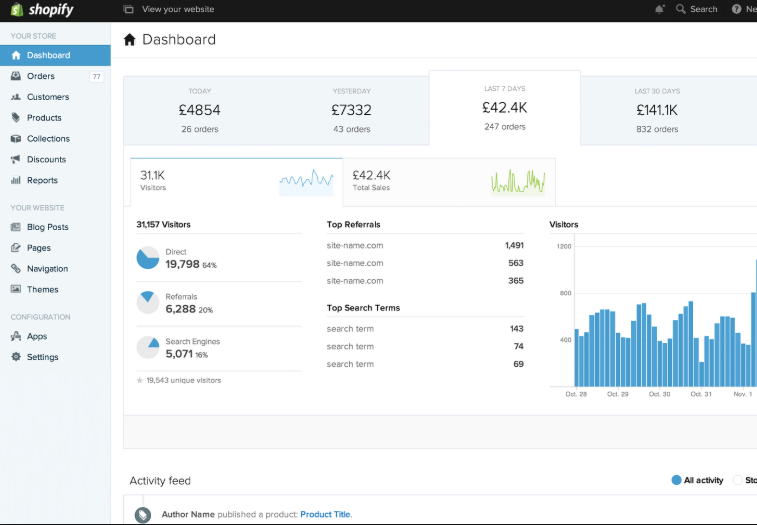Viewport: 757px width, 525px height.
Task: Click the Products tag icon
Action: [x=16, y=117]
